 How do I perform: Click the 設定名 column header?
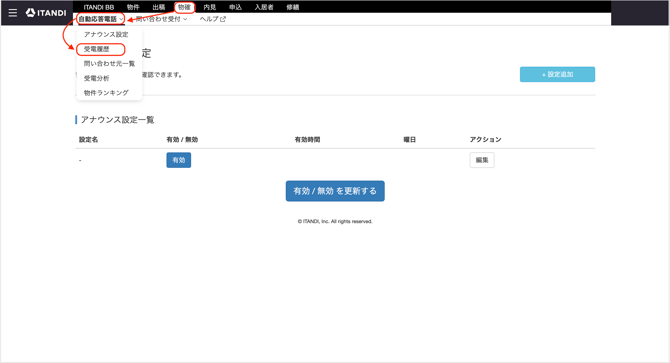point(88,140)
